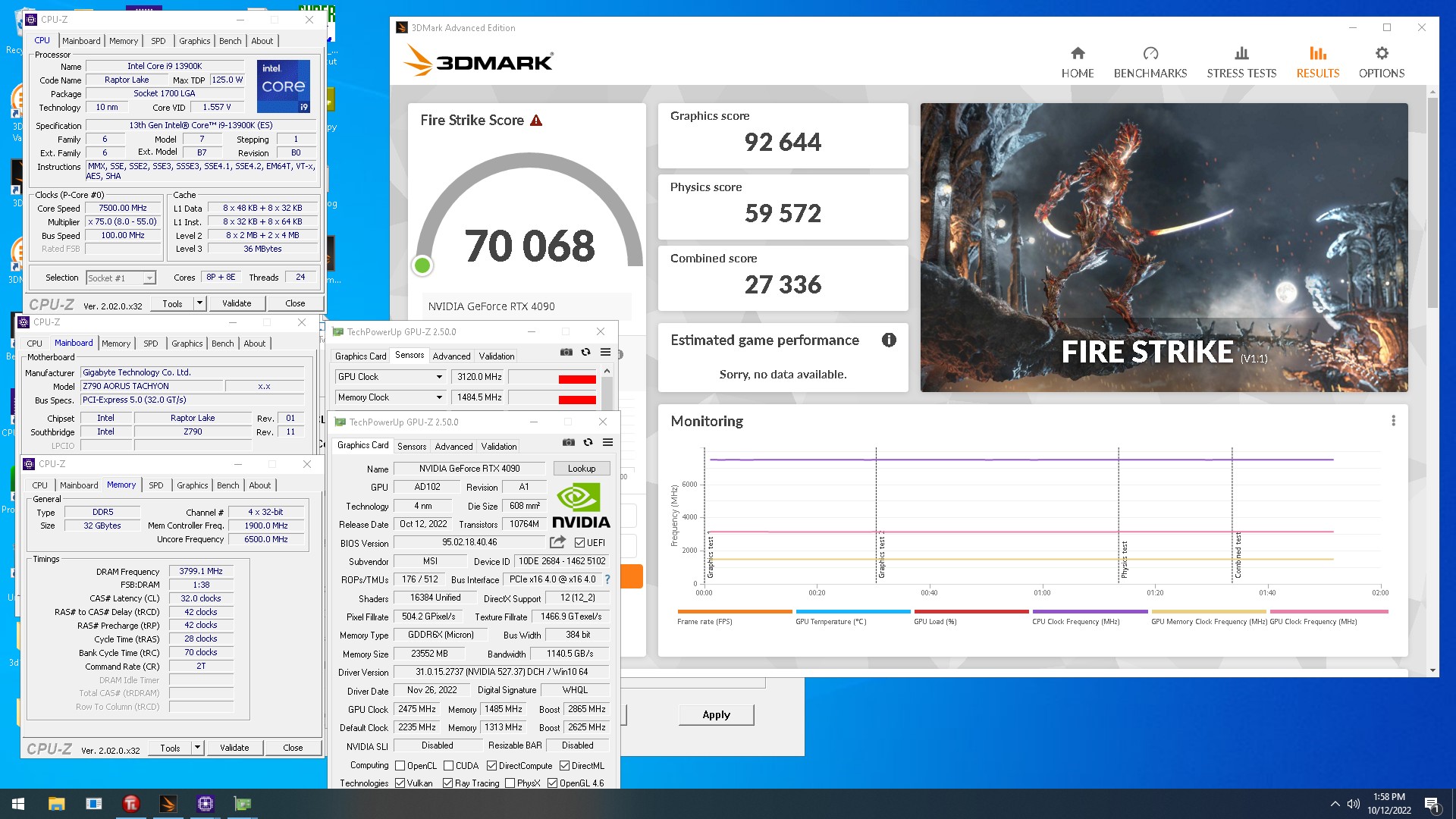The width and height of the screenshot is (1456, 819).
Task: Click the info icon for Estimated game performance
Action: click(x=889, y=340)
